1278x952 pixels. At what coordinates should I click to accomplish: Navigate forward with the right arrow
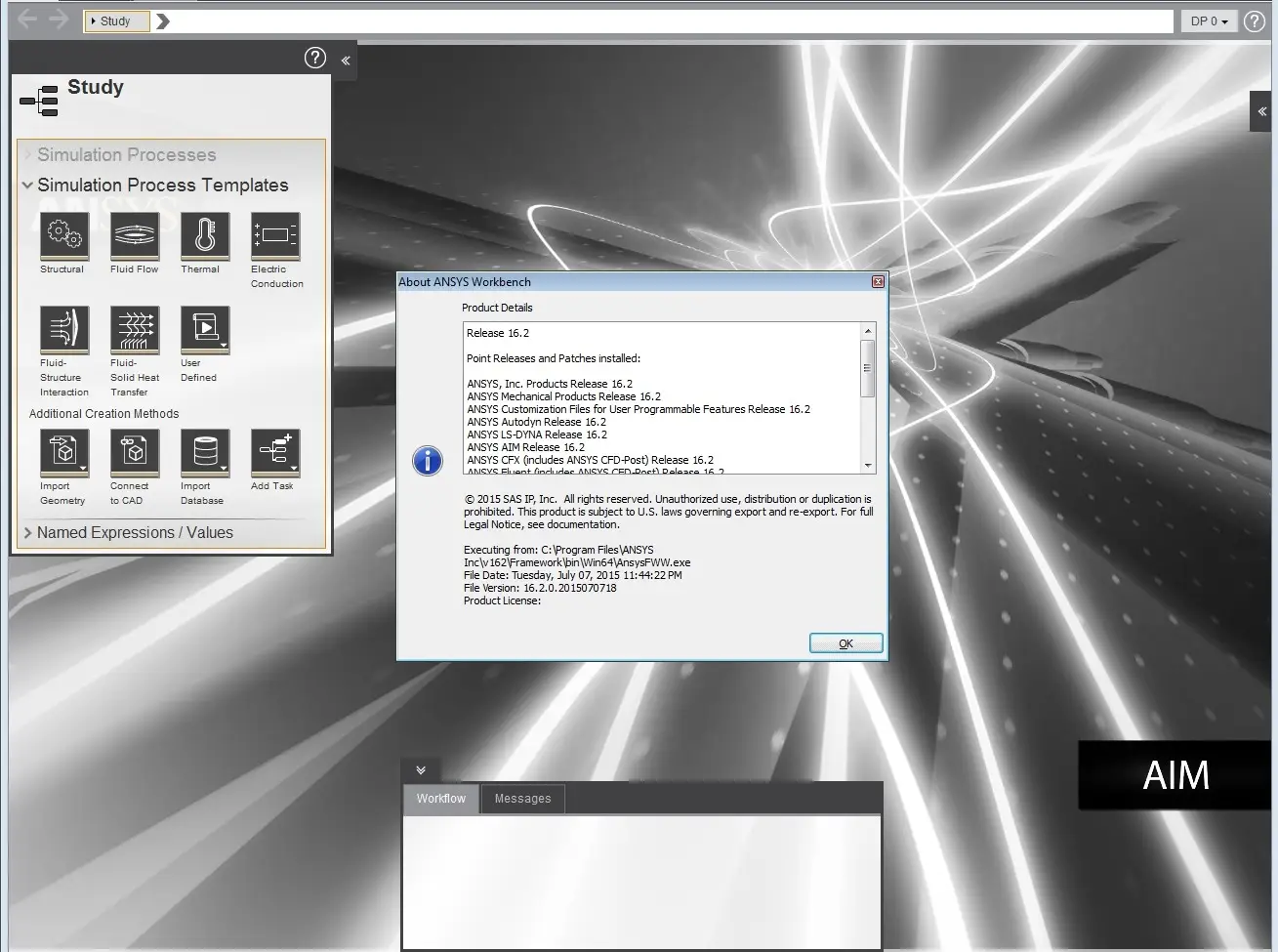[x=60, y=19]
